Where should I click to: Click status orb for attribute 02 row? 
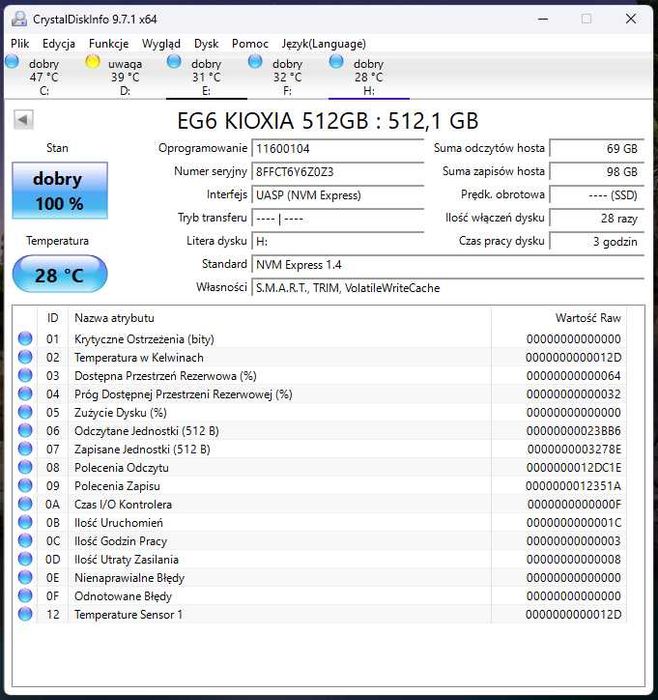(25, 357)
